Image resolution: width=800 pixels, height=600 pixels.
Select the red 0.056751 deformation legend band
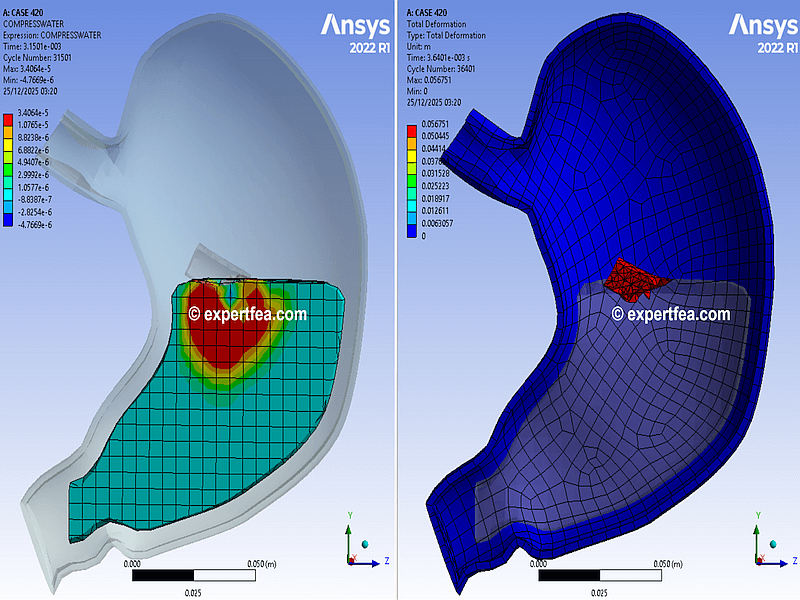[409, 128]
